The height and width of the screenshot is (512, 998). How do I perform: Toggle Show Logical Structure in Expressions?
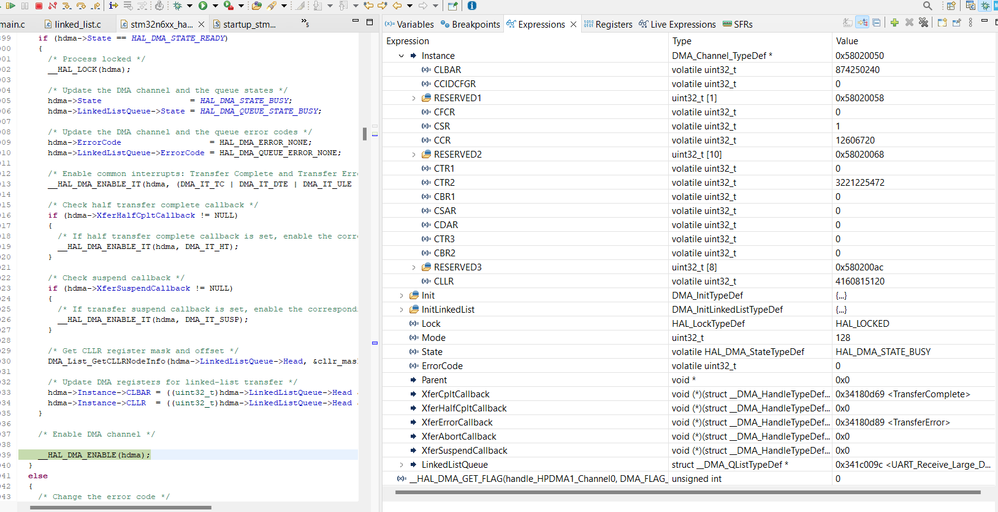(862, 22)
